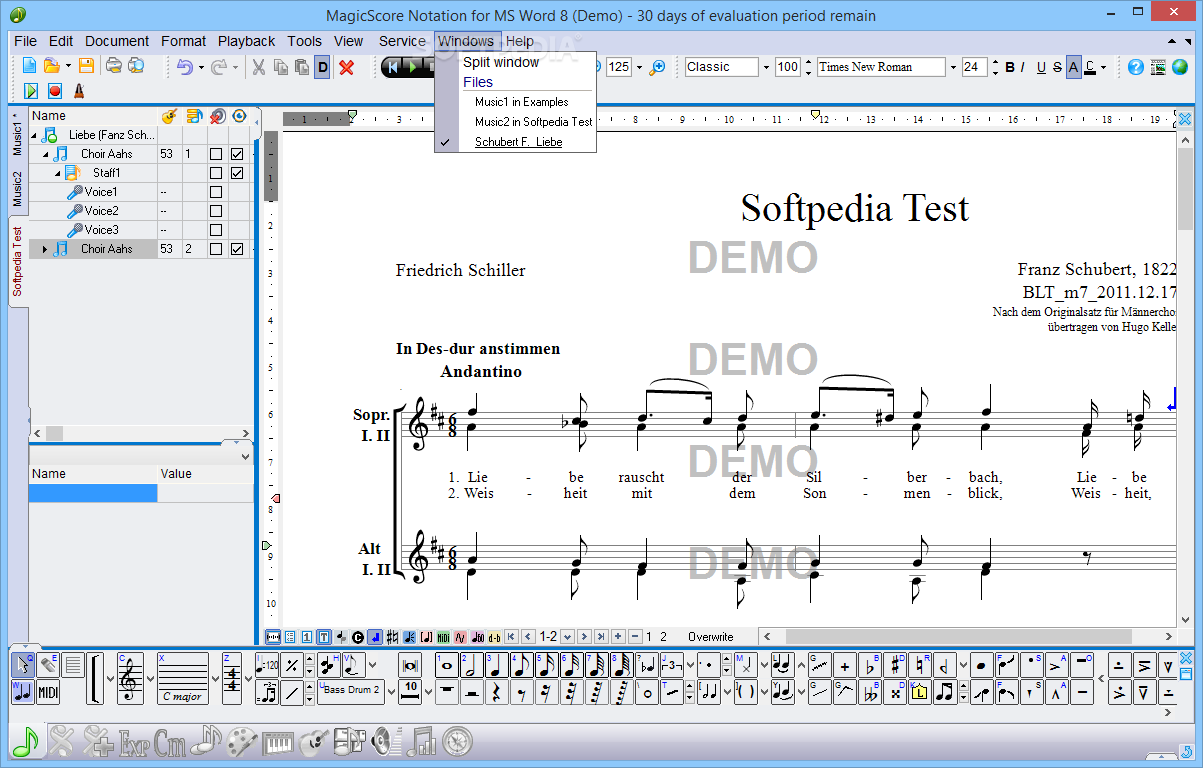Open the Open file dropdown arrow
Screen dimensions: 1203x768
(x=68, y=67)
